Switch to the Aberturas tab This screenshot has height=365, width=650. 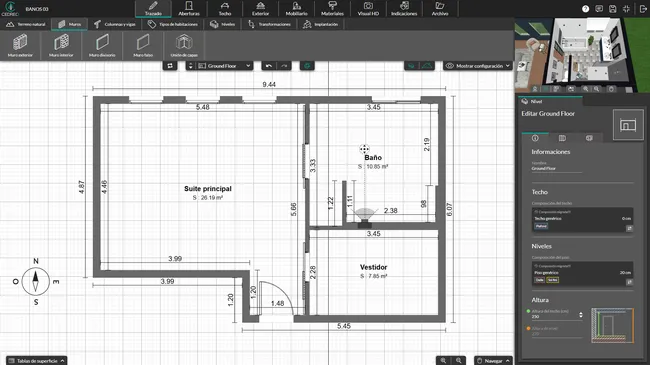coord(189,9)
